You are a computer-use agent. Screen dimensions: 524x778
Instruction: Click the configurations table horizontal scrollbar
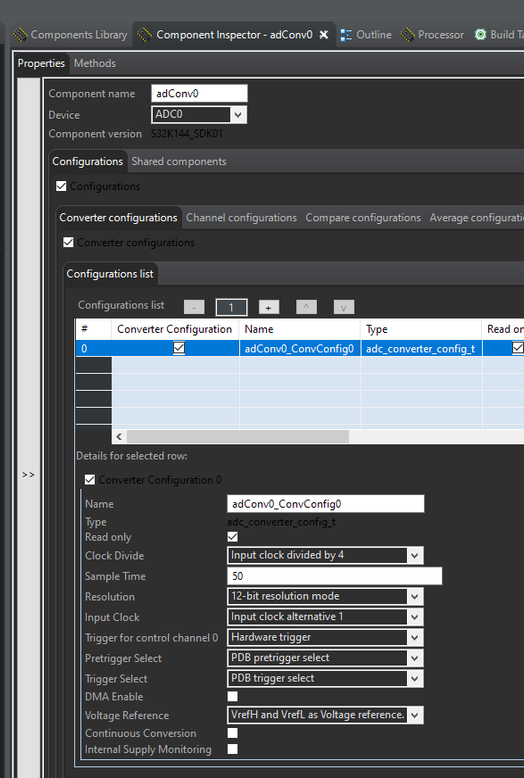click(238, 437)
